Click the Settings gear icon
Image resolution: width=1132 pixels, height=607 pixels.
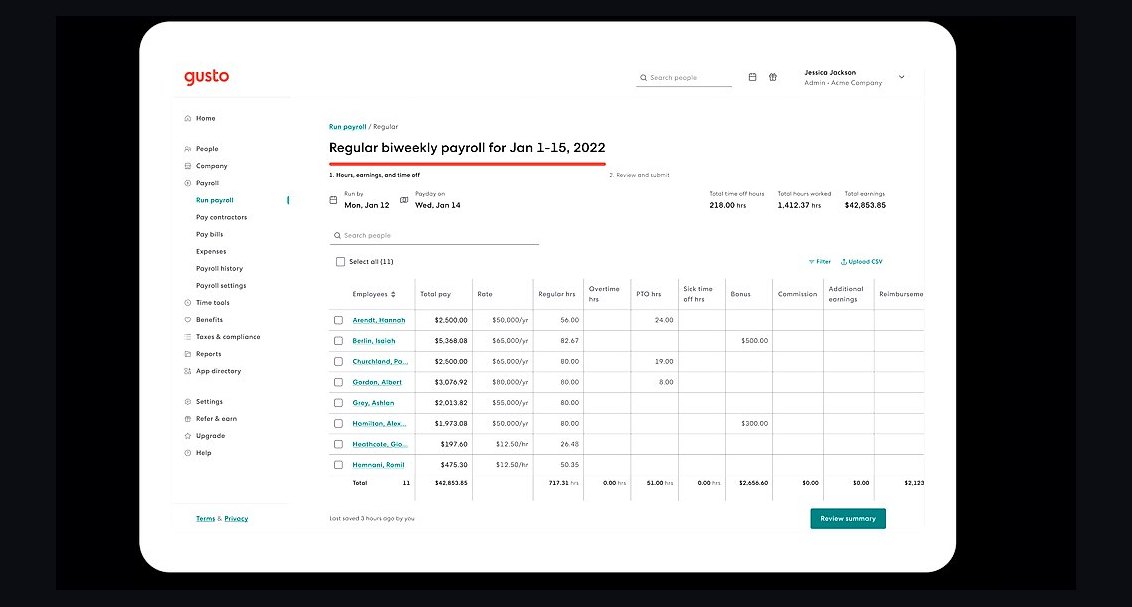[x=188, y=402]
